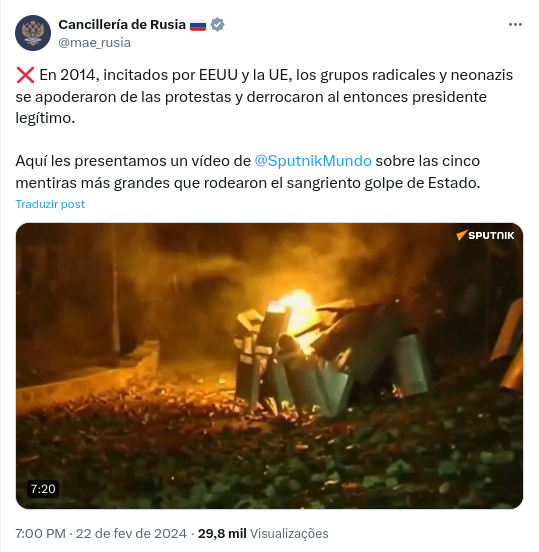This screenshot has width=539, height=552.
Task: Open the three-dot more options menu
Action: coord(515,24)
